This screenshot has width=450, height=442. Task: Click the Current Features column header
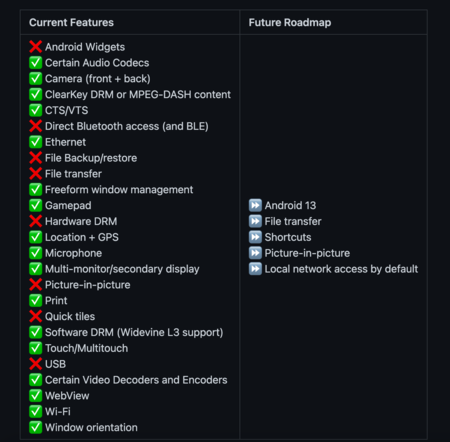tap(71, 22)
